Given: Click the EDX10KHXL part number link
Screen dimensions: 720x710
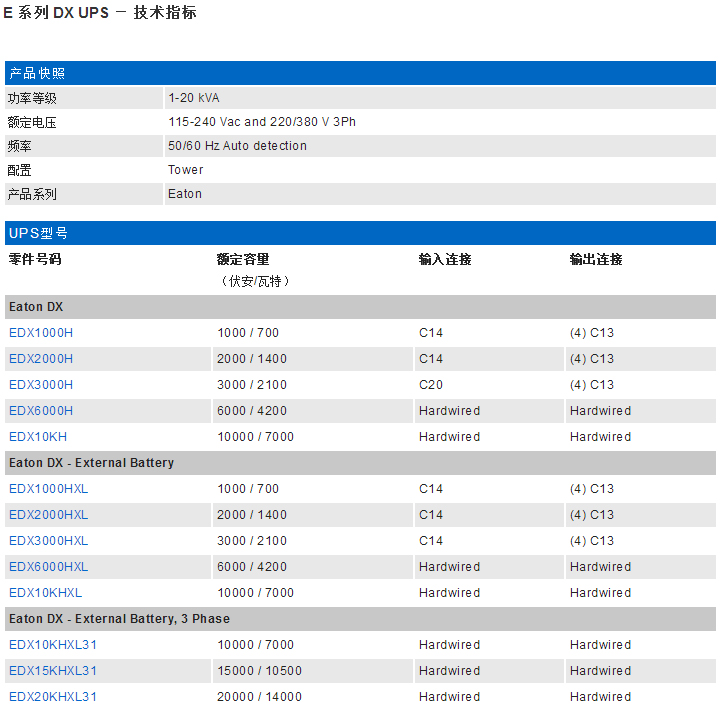Looking at the screenshot, I should (x=45, y=593).
